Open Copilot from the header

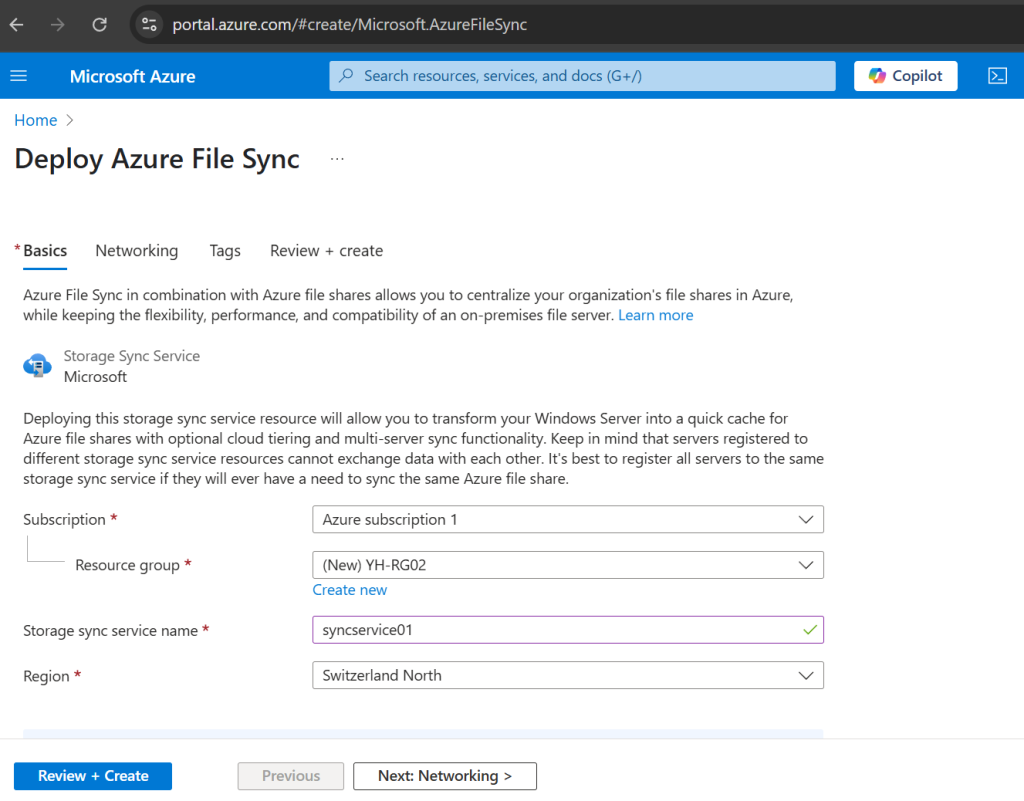coord(905,76)
